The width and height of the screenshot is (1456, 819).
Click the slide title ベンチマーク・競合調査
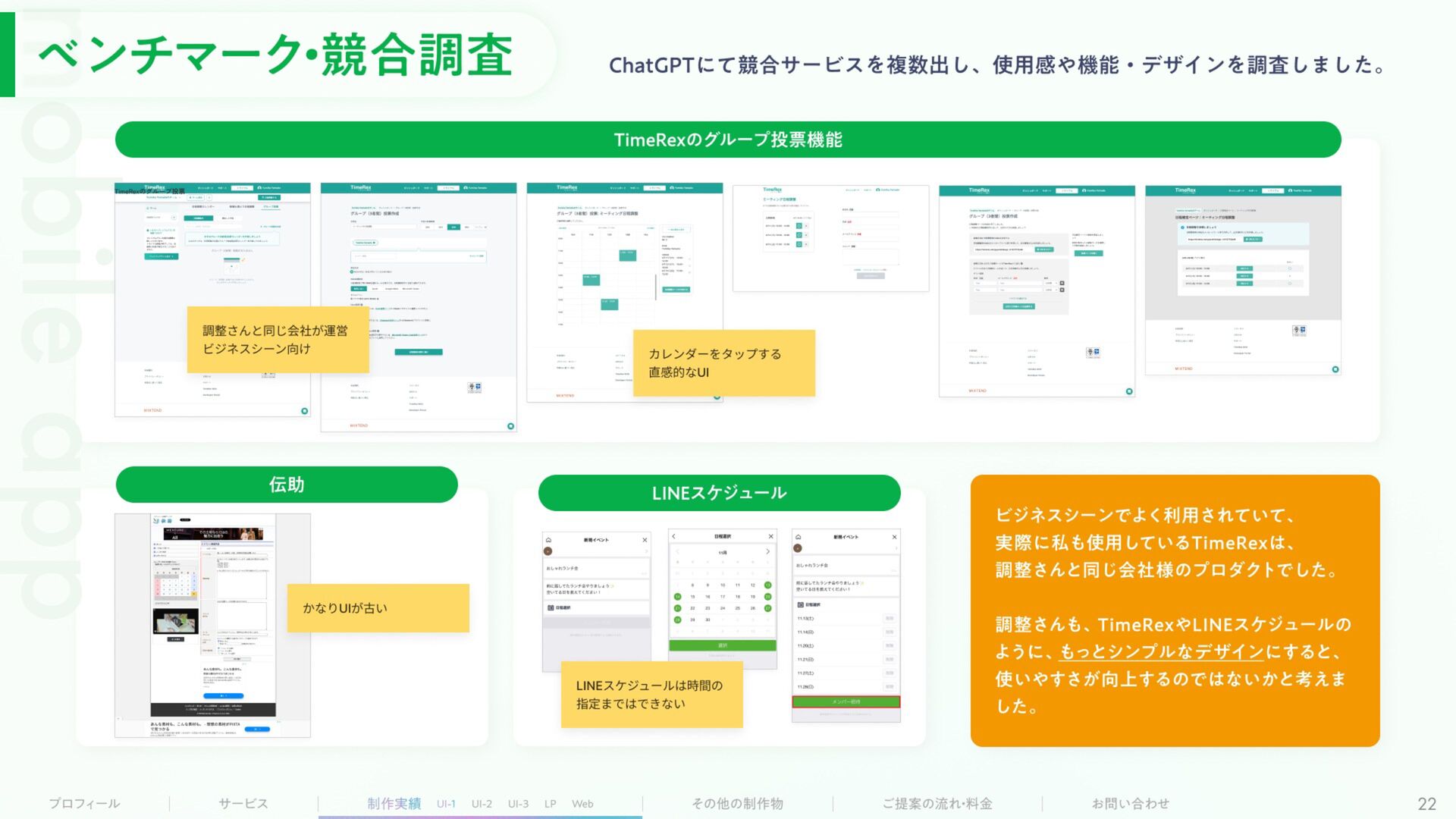point(276,55)
